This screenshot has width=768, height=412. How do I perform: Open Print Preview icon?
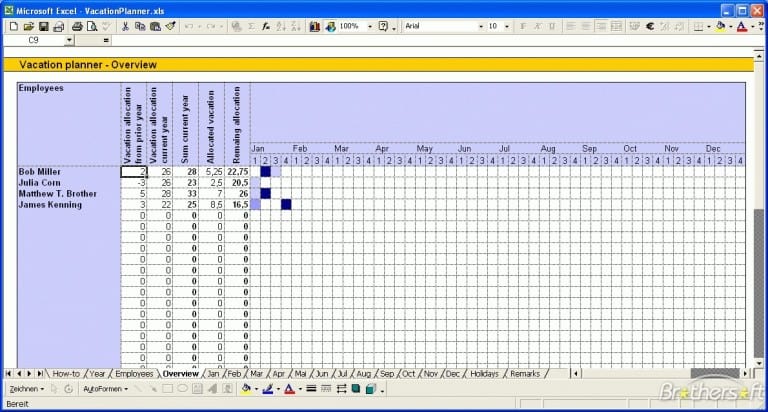pos(92,26)
